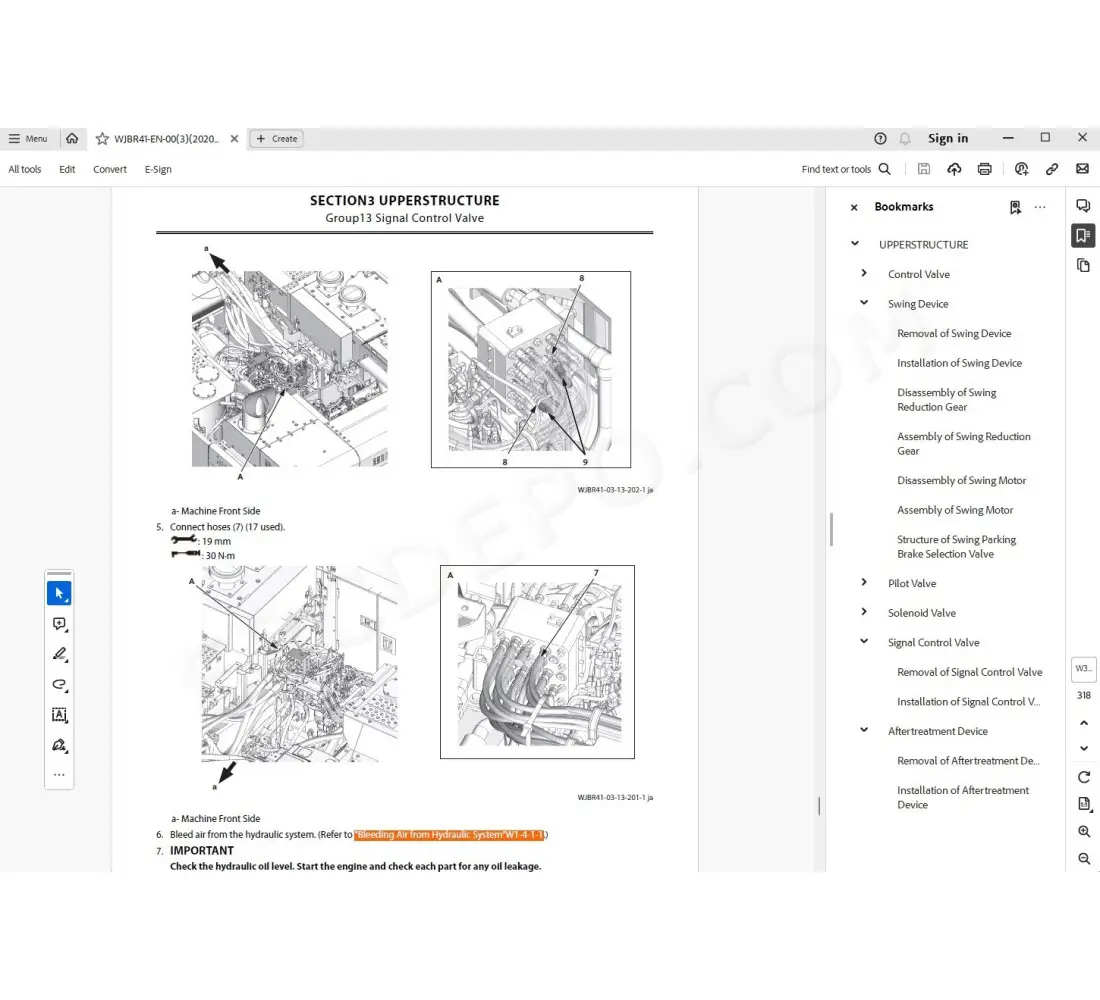This screenshot has height=1000, width=1100.
Task: Expand the Control Valve bookmark
Action: point(864,273)
